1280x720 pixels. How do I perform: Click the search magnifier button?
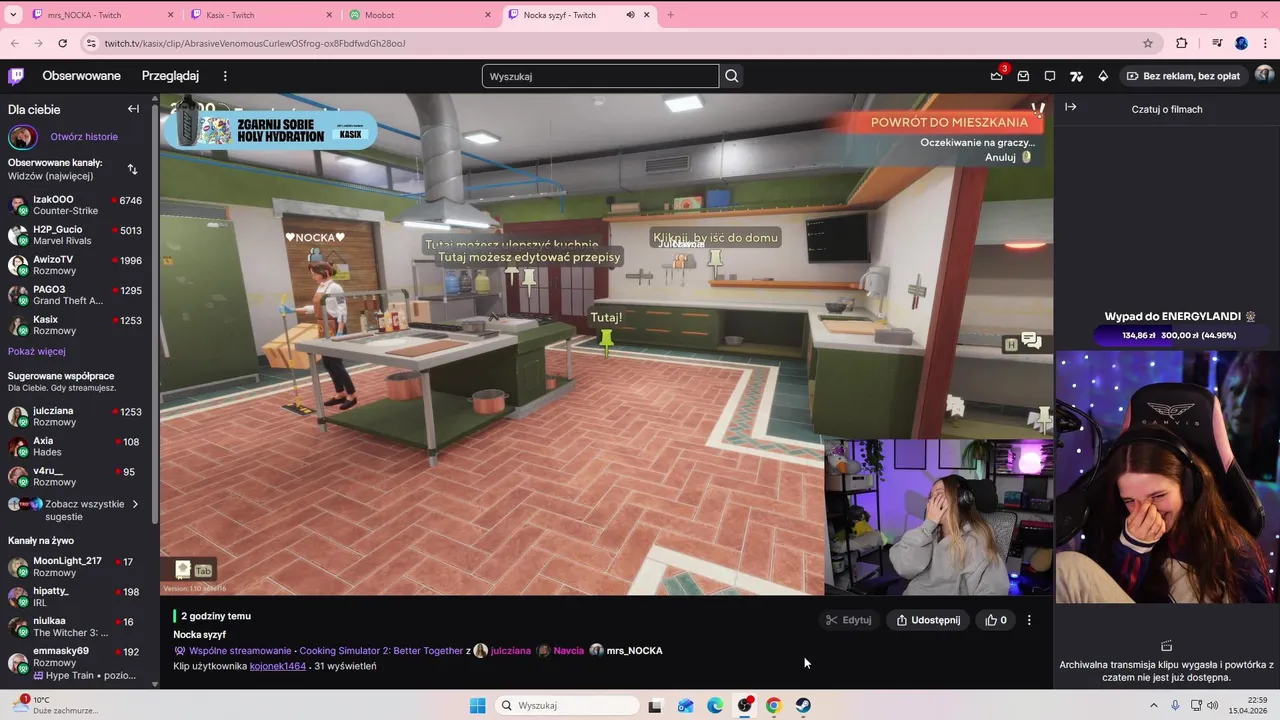coord(732,76)
